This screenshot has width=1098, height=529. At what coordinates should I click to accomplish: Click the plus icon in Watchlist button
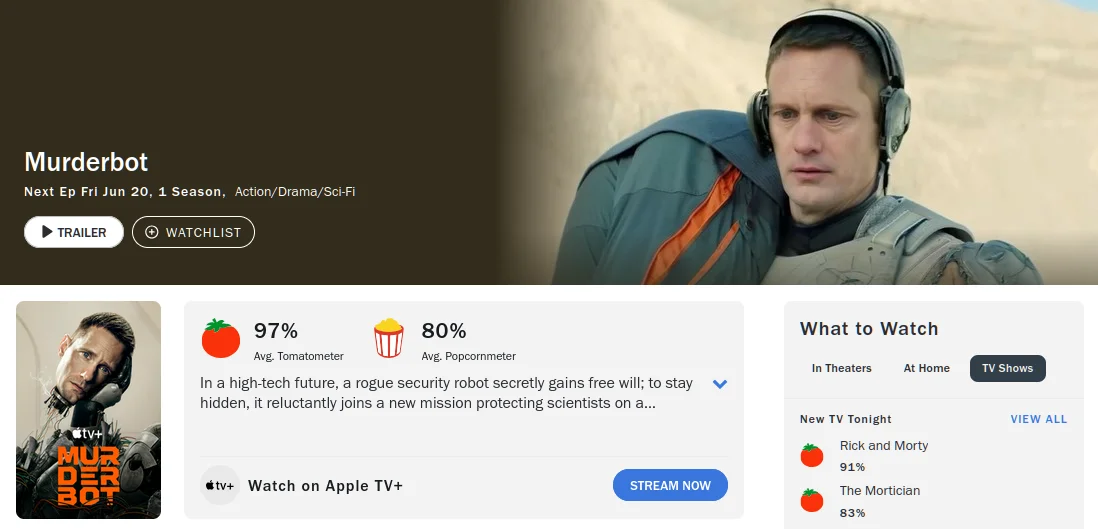(x=151, y=232)
